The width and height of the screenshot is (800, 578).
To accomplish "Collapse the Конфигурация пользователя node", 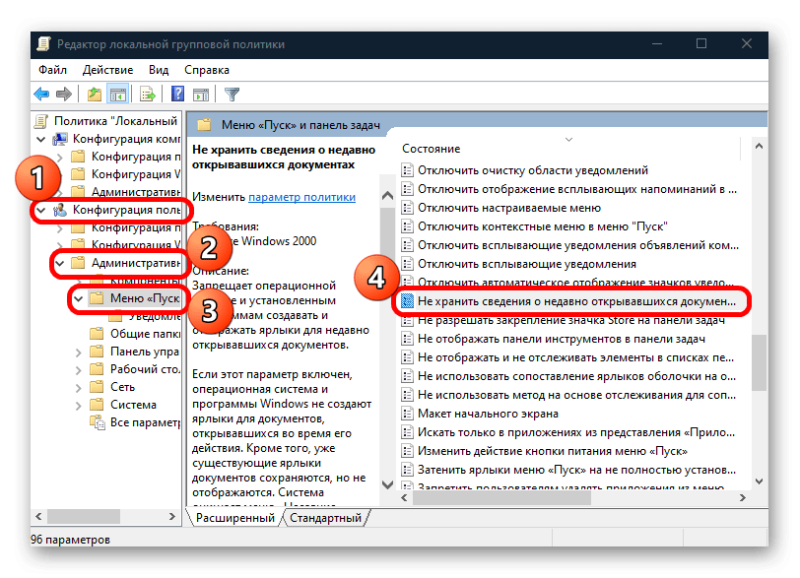I will coord(41,210).
